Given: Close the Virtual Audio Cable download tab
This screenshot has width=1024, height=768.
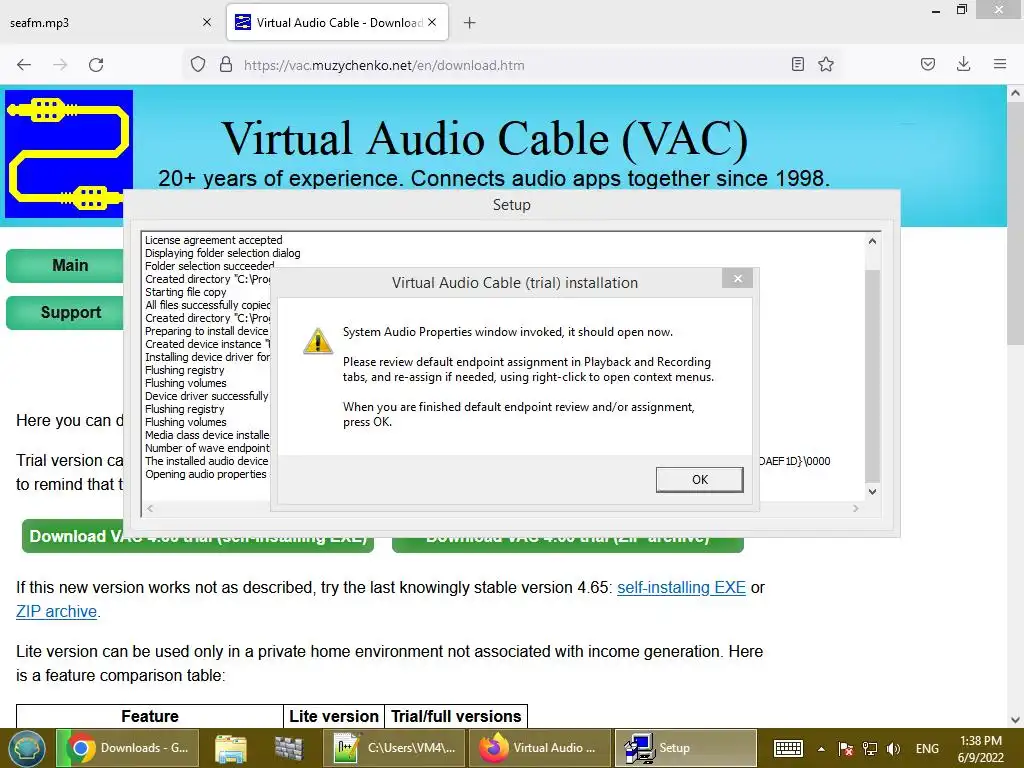Looking at the screenshot, I should point(432,22).
